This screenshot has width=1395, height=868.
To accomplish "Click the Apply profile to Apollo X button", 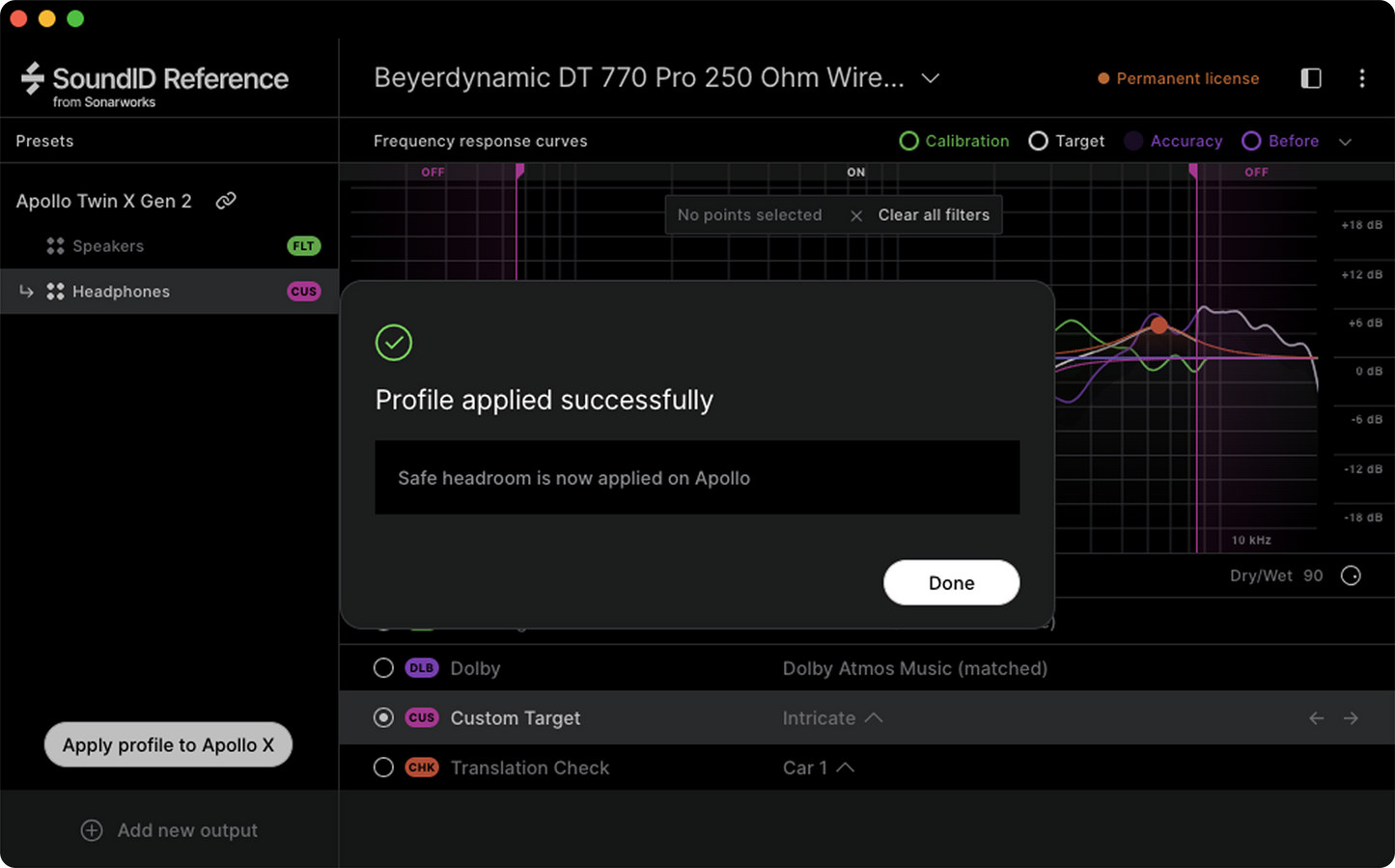I will 167,744.
